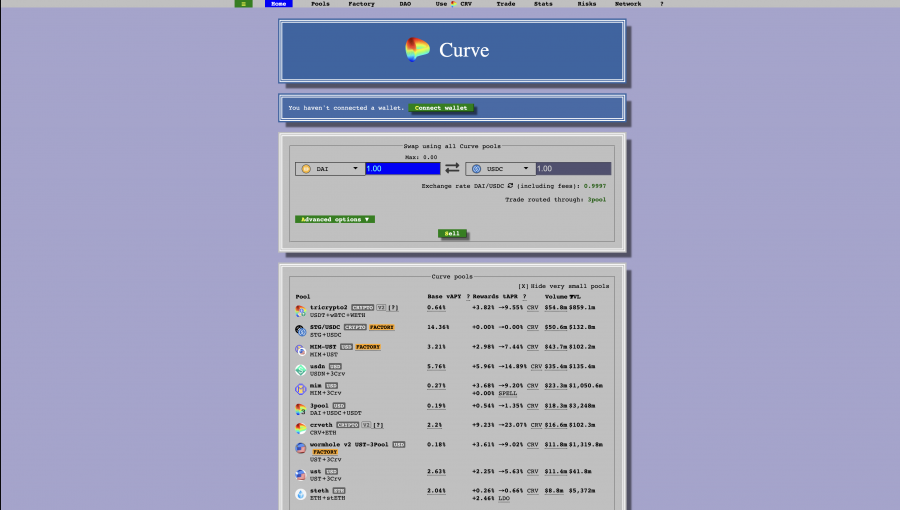Image resolution: width=900 pixels, height=510 pixels.
Task: Click the DAI coin icon
Action: coord(306,169)
